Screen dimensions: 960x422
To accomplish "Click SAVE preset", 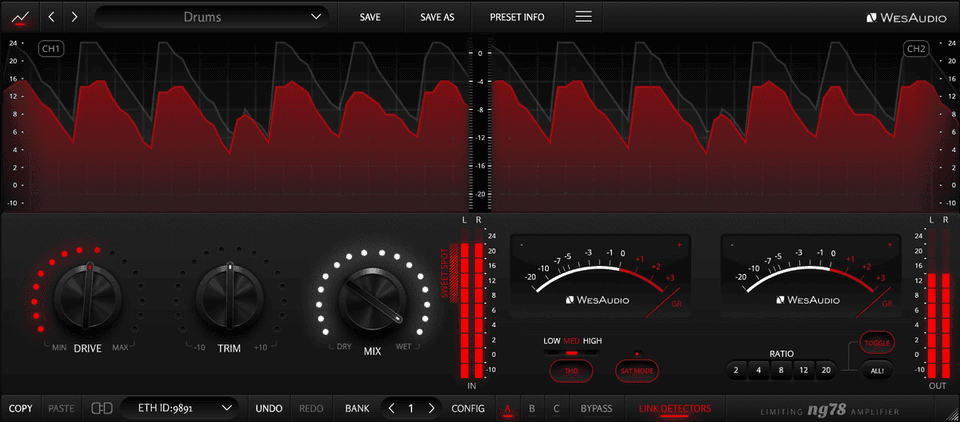I will (x=370, y=17).
